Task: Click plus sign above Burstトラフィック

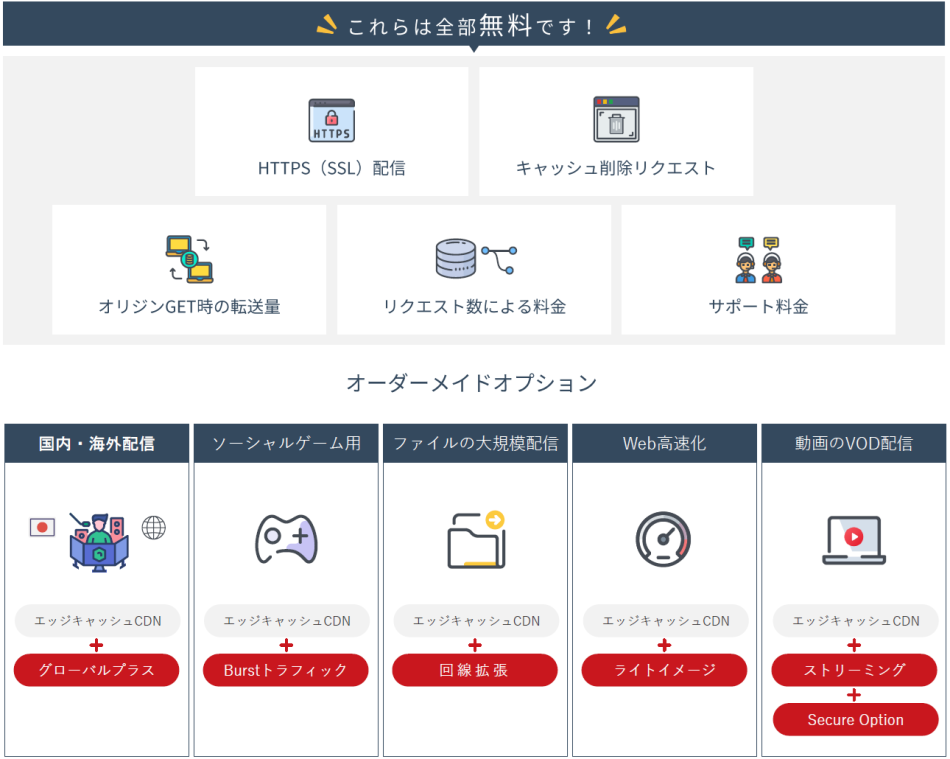Action: [x=286, y=645]
